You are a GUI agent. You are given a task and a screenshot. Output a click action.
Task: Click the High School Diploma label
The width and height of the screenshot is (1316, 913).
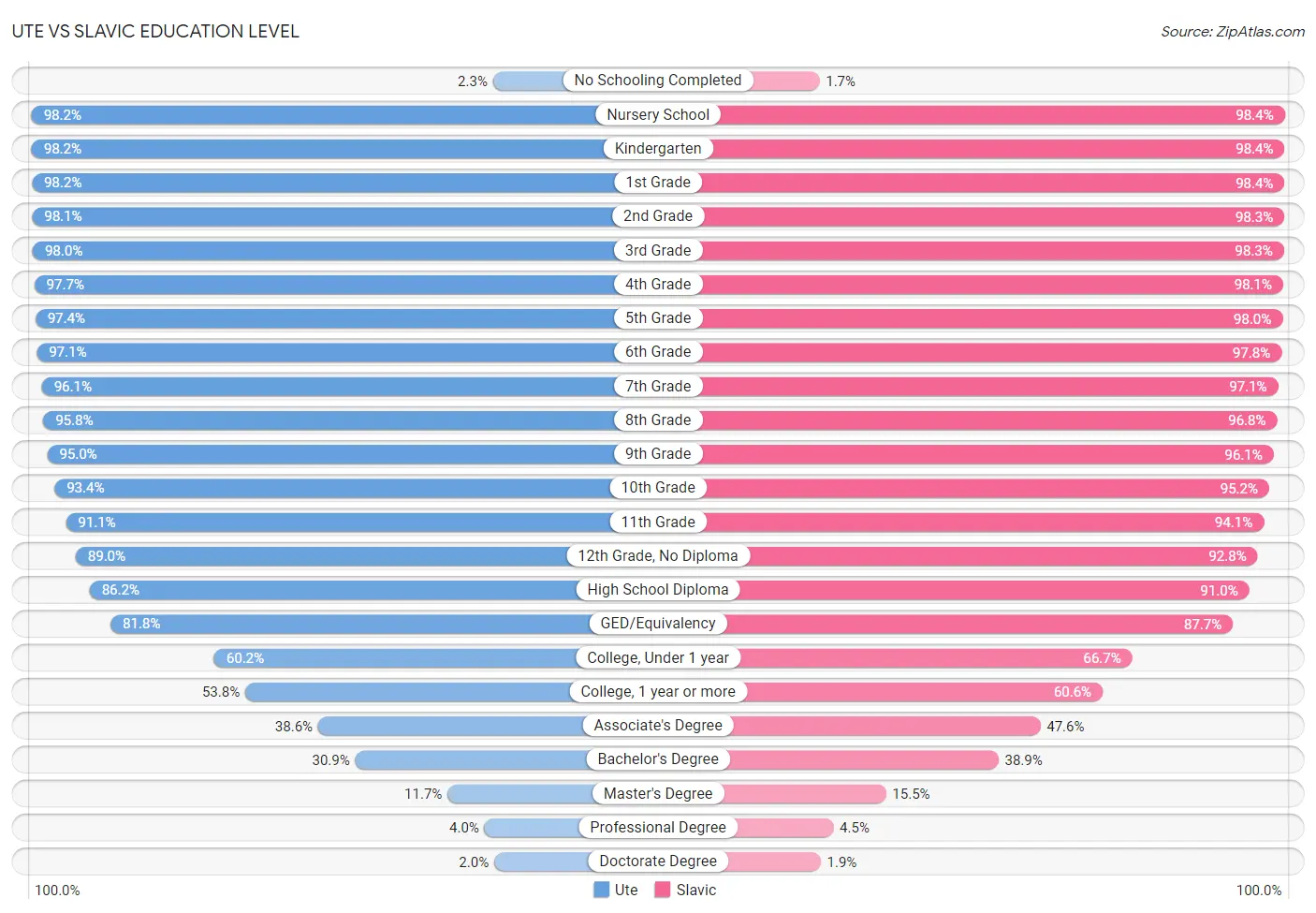coord(658,589)
